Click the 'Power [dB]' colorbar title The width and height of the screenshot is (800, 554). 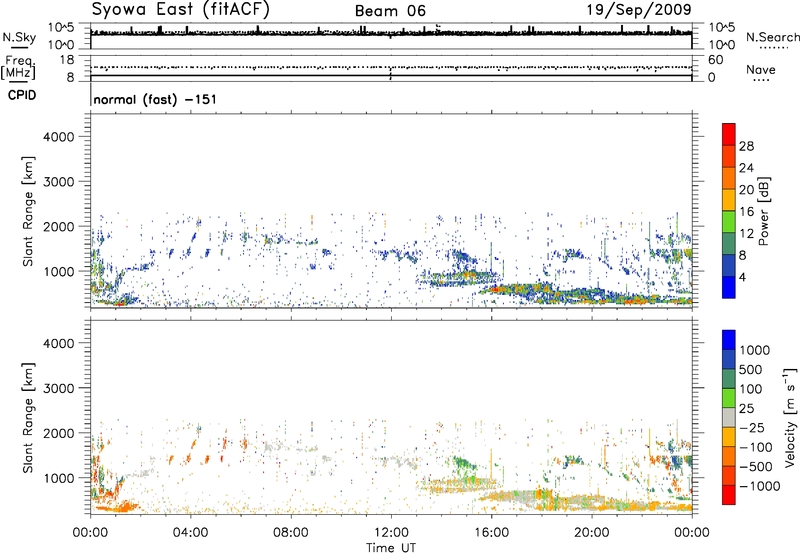pos(764,211)
